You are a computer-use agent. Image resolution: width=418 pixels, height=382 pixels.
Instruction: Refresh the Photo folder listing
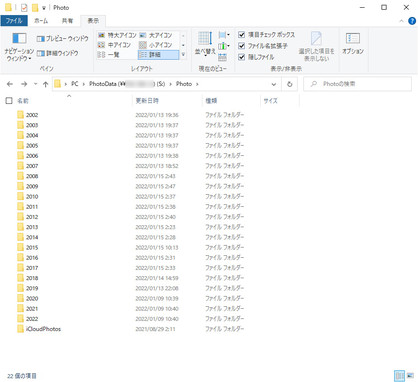[290, 84]
